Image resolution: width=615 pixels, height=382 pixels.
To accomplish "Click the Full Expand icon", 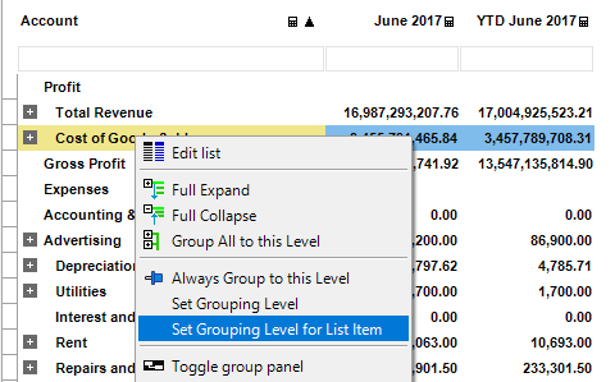I will tap(154, 189).
